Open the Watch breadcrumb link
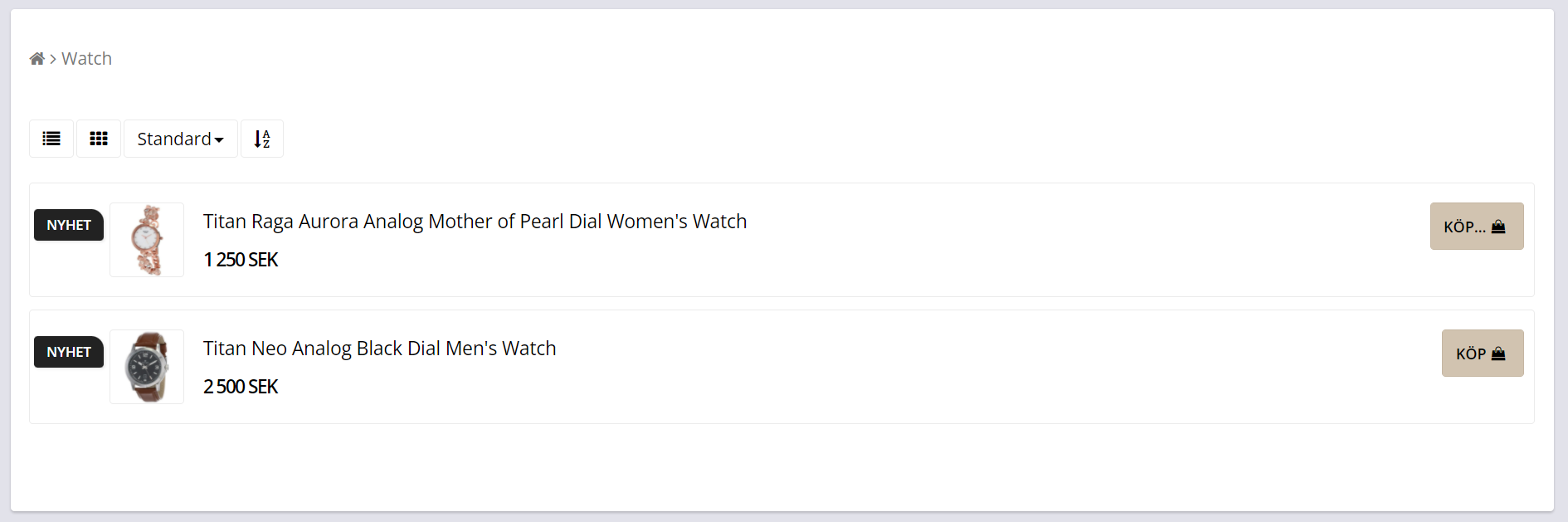Image resolution: width=1568 pixels, height=522 pixels. (x=87, y=59)
